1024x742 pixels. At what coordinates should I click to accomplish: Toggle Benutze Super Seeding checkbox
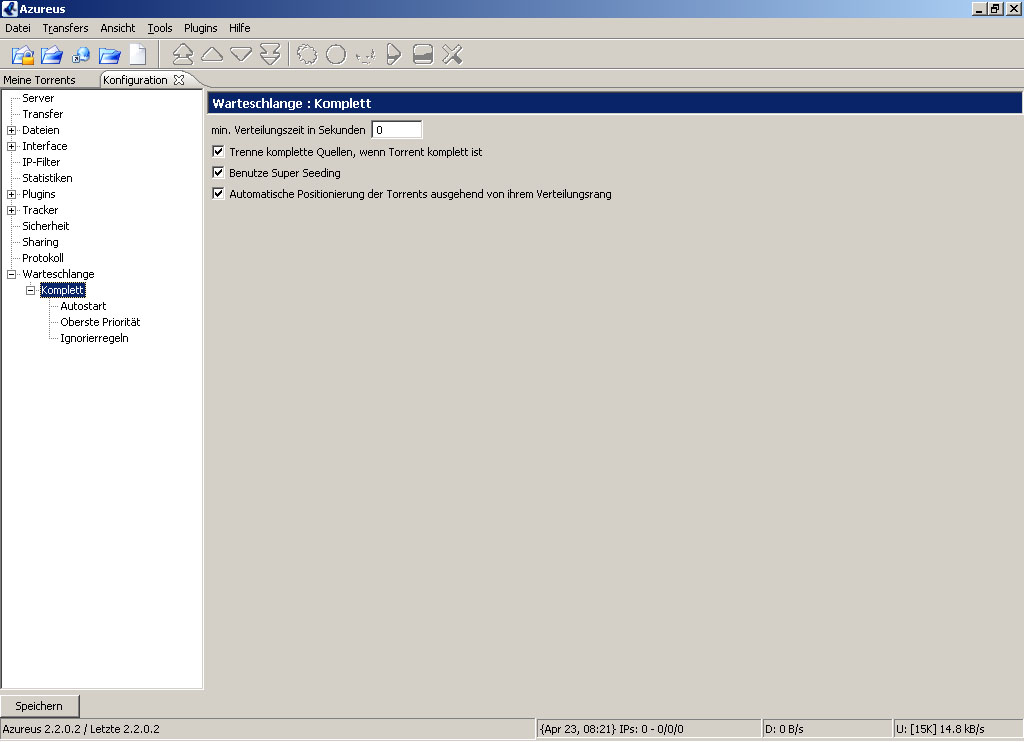[218, 172]
